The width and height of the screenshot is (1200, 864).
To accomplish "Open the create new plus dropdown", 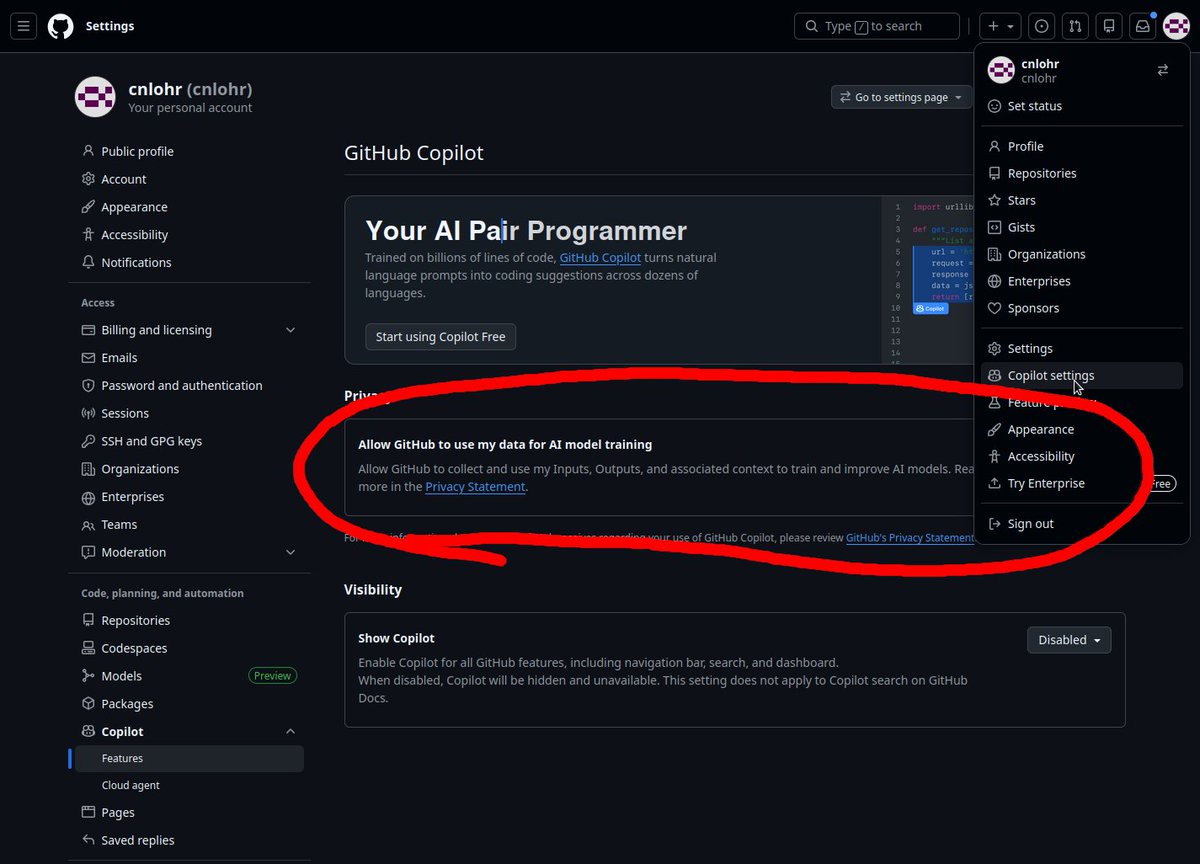I will tap(1000, 26).
